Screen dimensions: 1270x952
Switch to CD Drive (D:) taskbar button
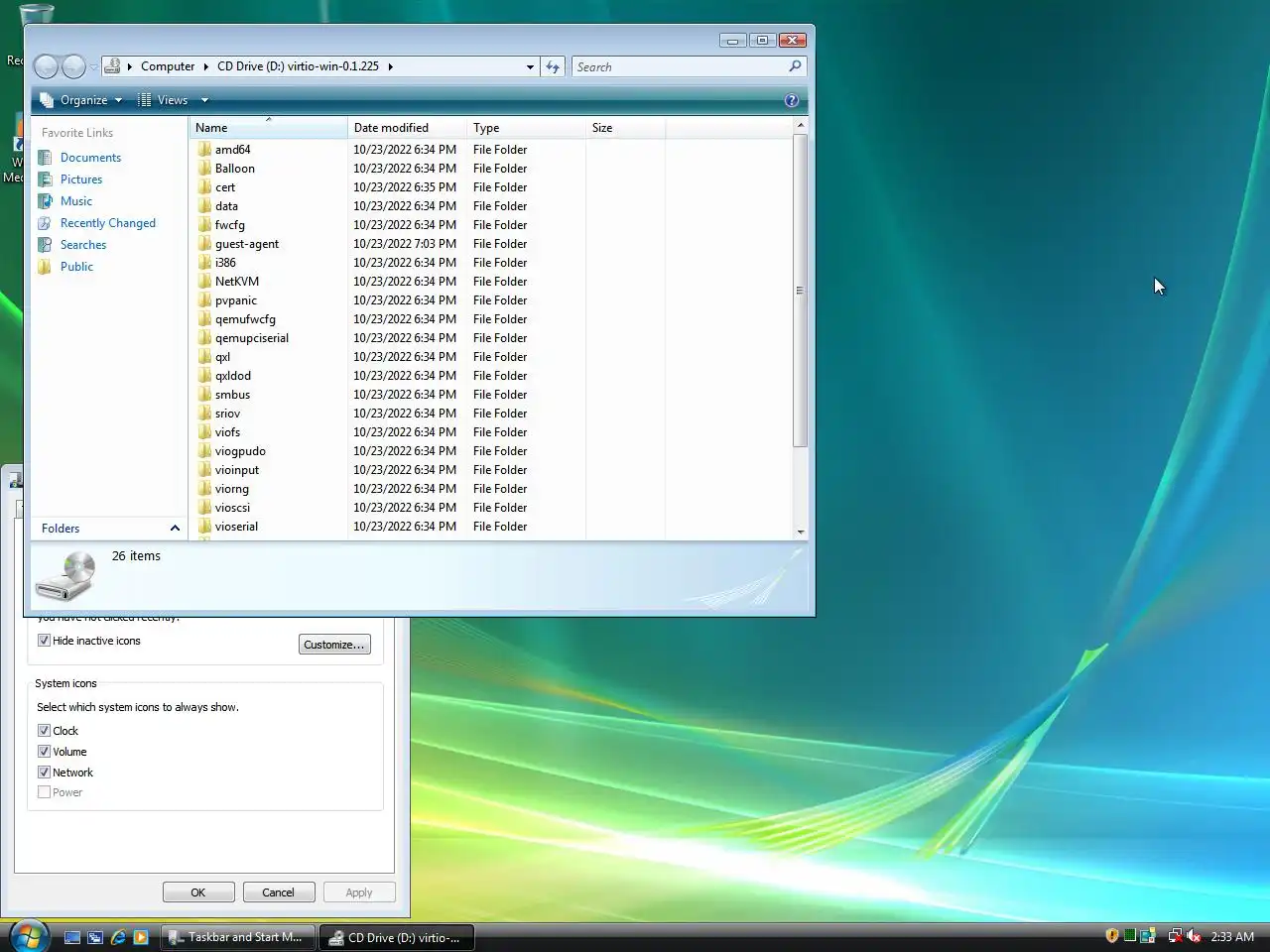pos(397,937)
